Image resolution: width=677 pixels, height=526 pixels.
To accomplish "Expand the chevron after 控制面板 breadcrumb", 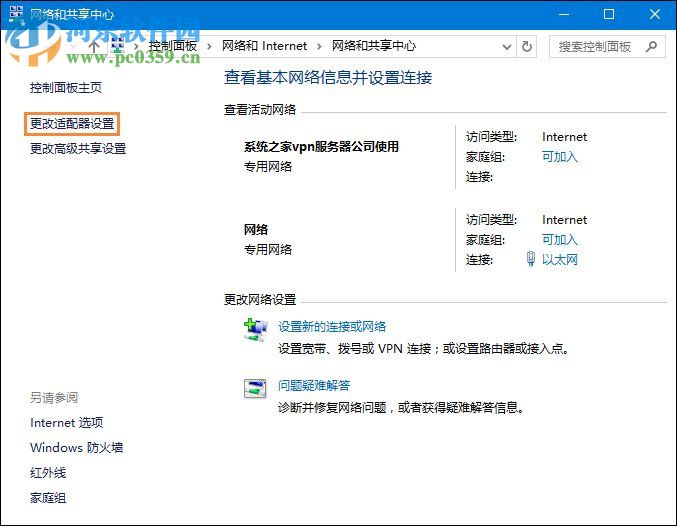I will [x=210, y=46].
